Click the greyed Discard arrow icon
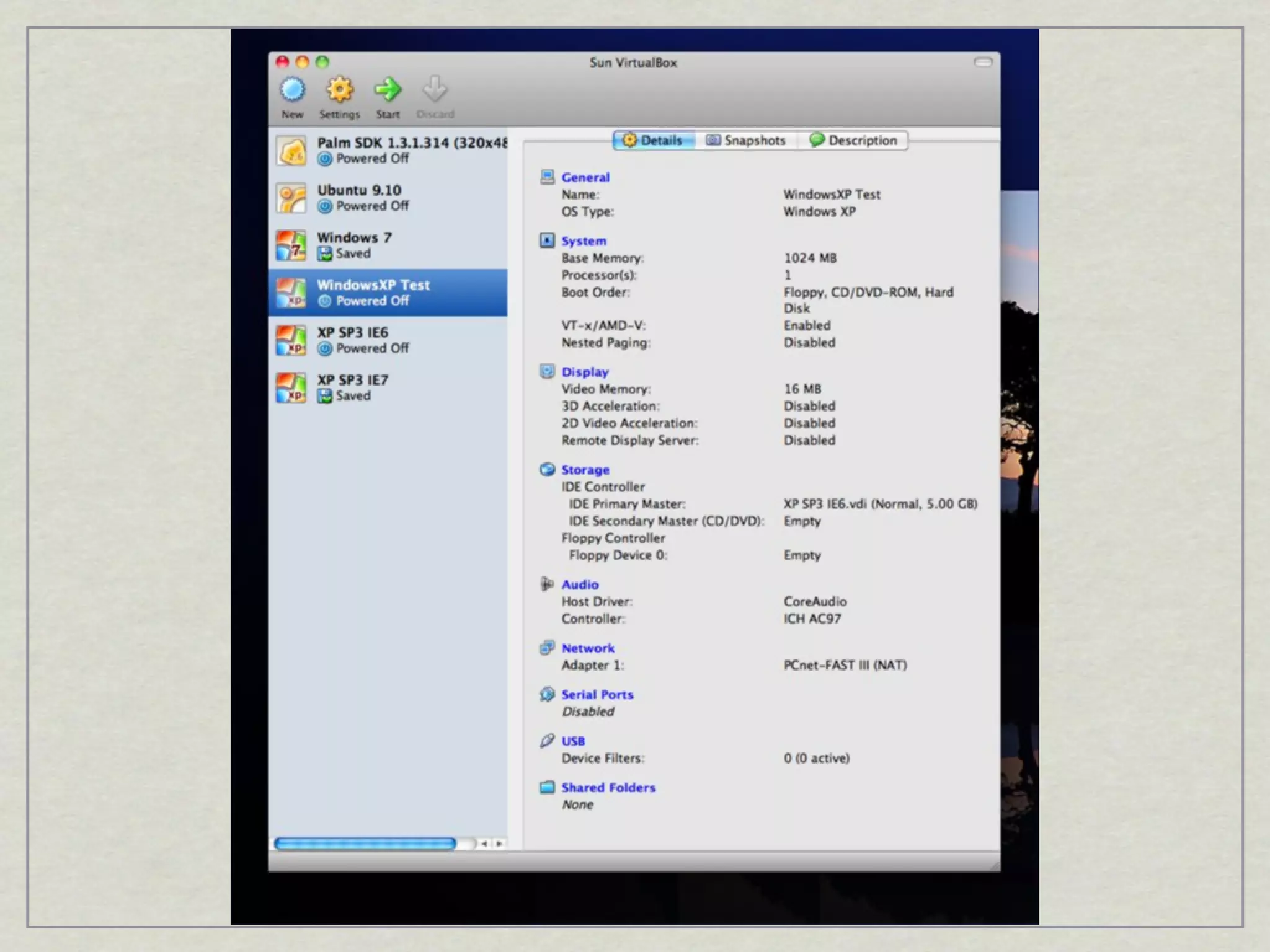This screenshot has height=952, width=1270. (x=435, y=90)
